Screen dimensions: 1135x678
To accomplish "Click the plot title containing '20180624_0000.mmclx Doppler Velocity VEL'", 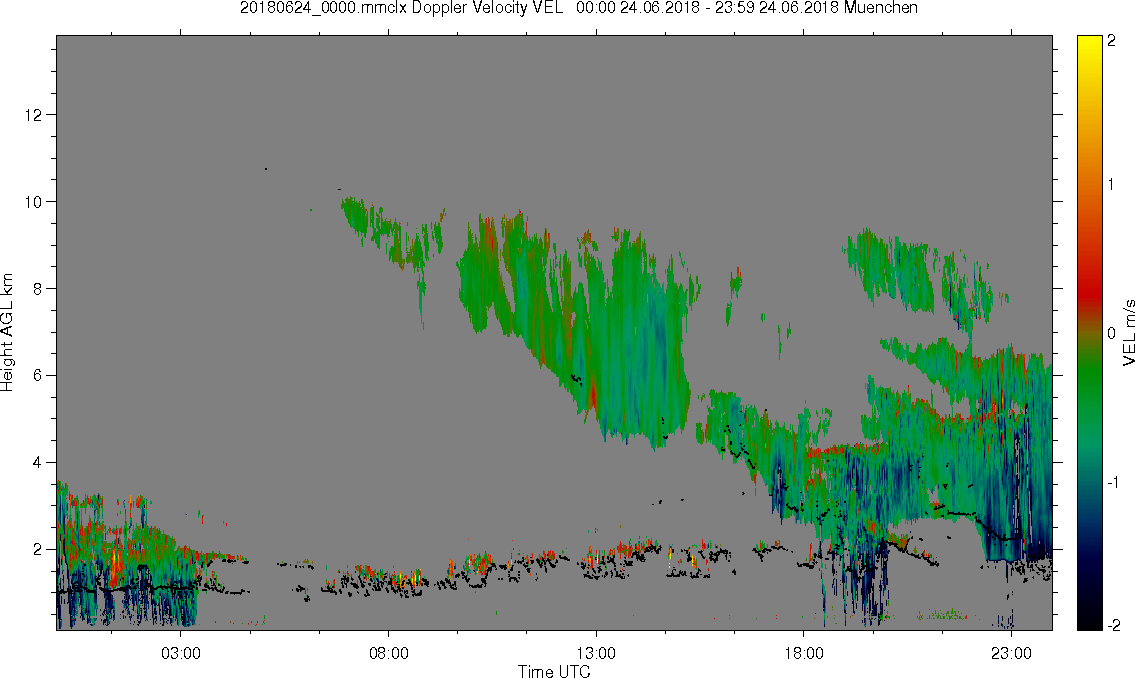I will click(x=578, y=8).
